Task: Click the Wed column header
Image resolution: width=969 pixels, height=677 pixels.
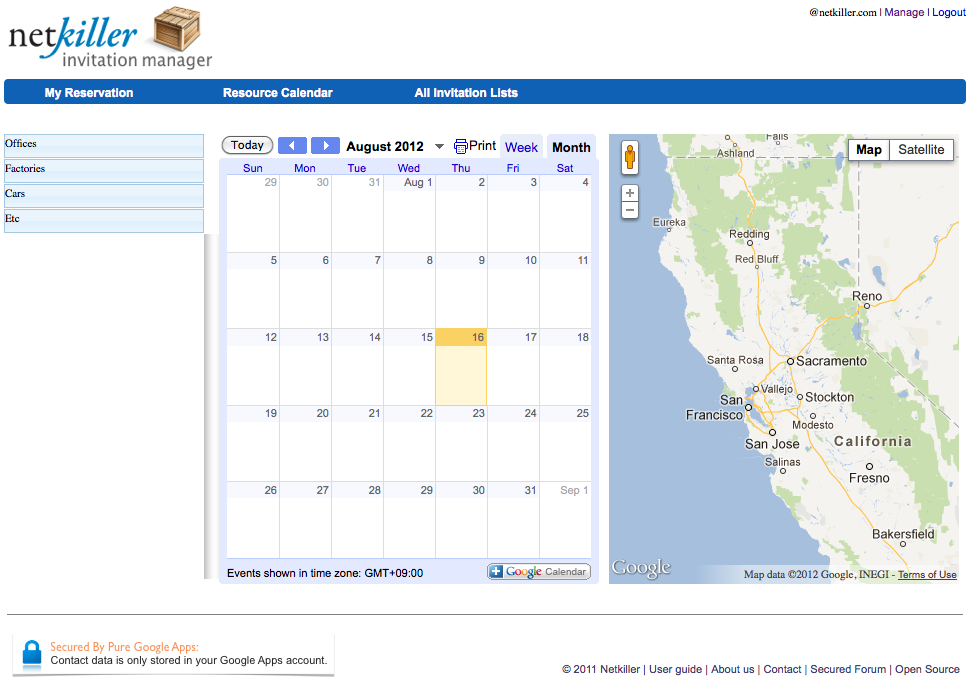Action: (x=408, y=168)
